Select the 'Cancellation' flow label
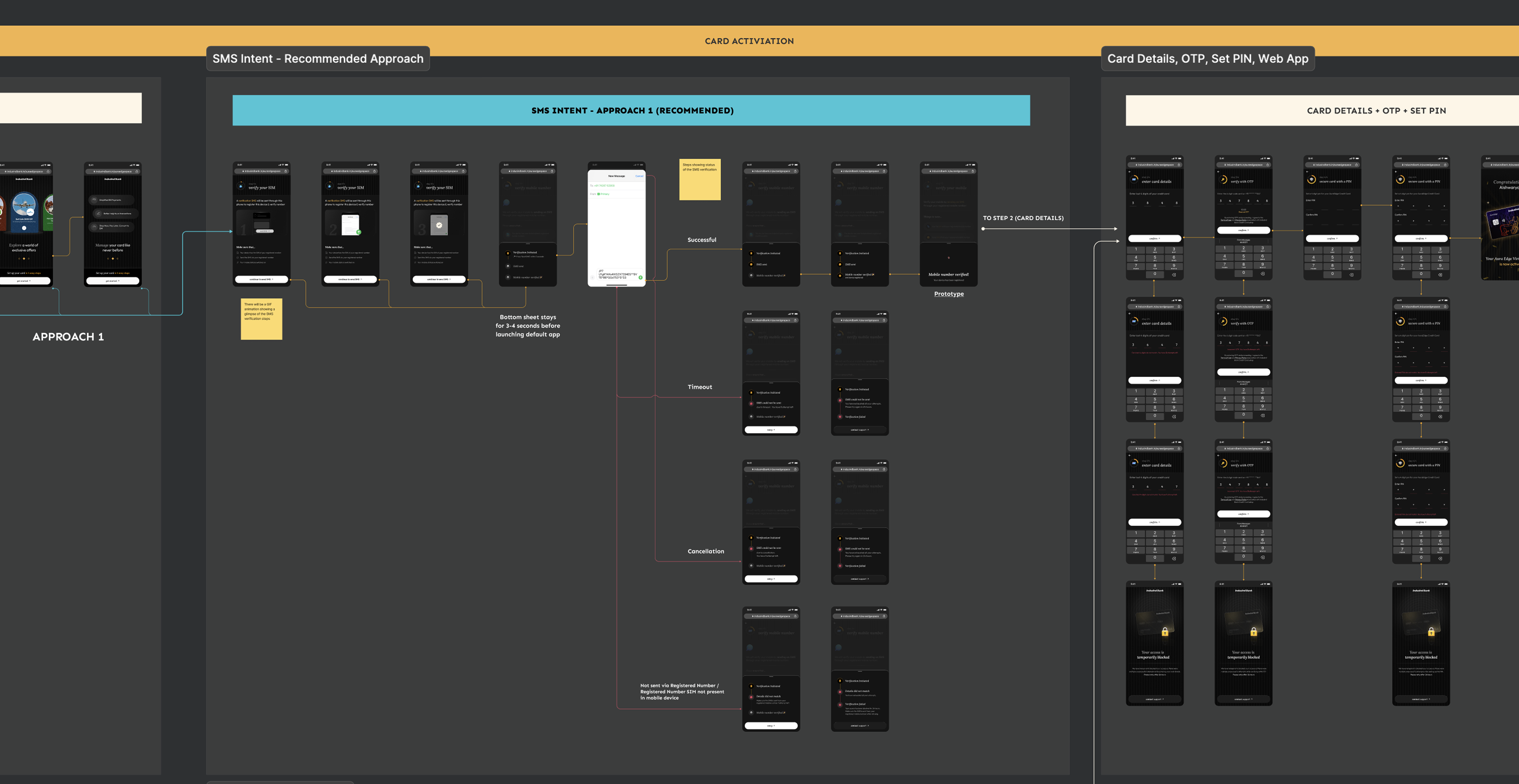 [706, 551]
